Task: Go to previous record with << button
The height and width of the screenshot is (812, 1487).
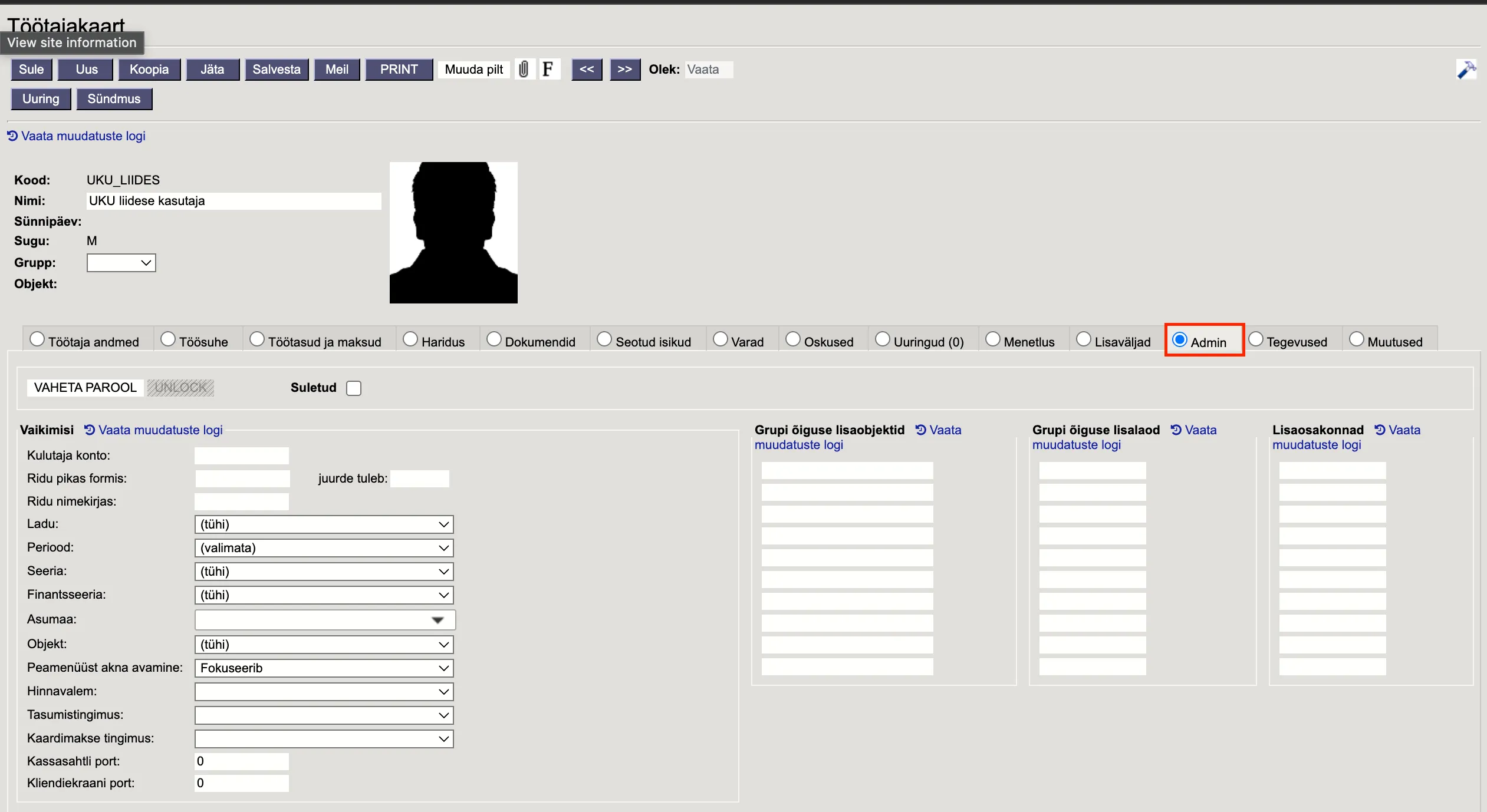Action: point(587,70)
